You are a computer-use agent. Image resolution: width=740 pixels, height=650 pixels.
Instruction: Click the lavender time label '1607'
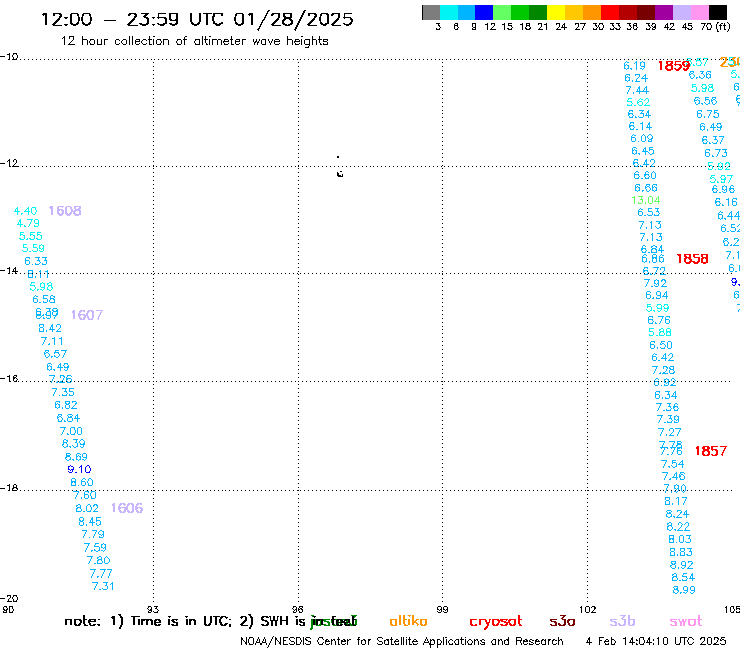point(87,315)
